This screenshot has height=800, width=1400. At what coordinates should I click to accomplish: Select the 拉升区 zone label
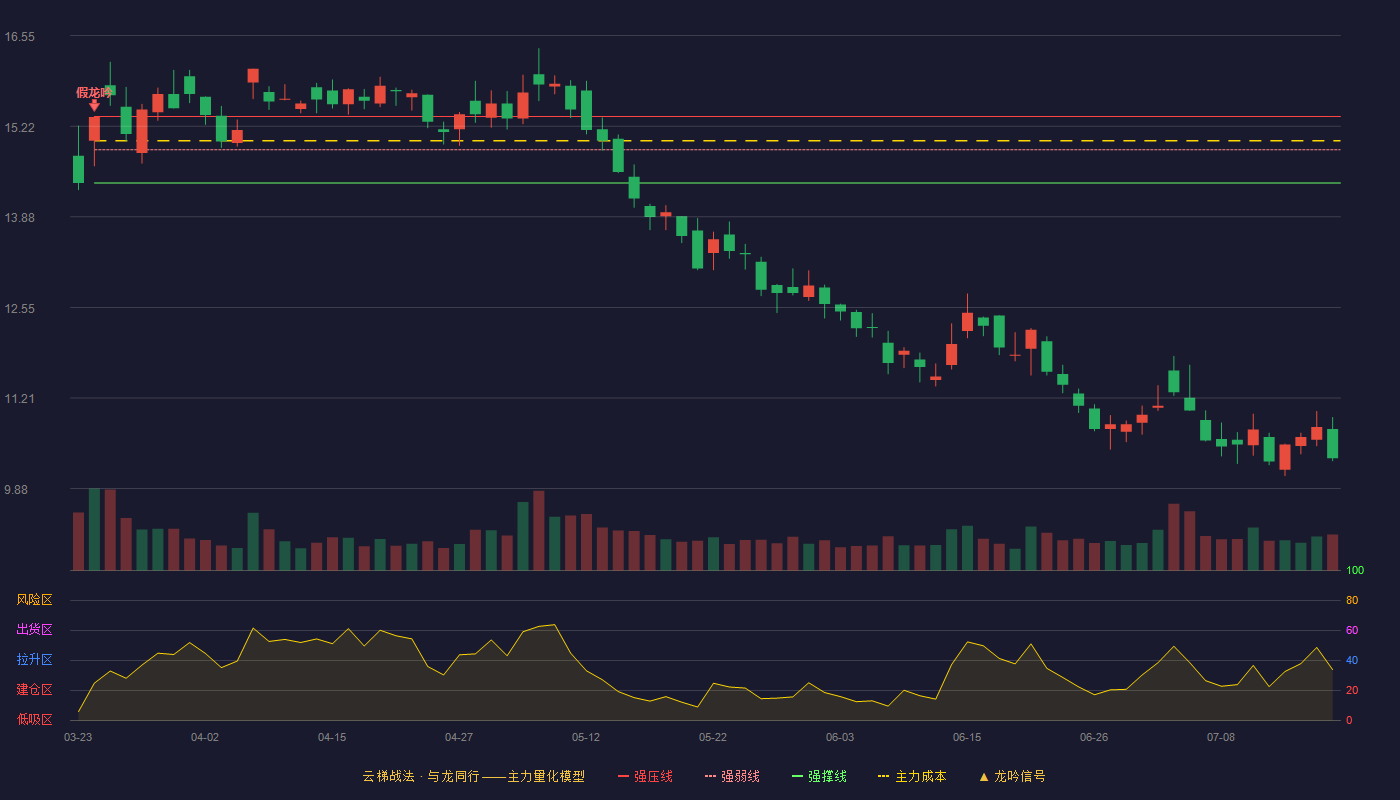point(34,660)
